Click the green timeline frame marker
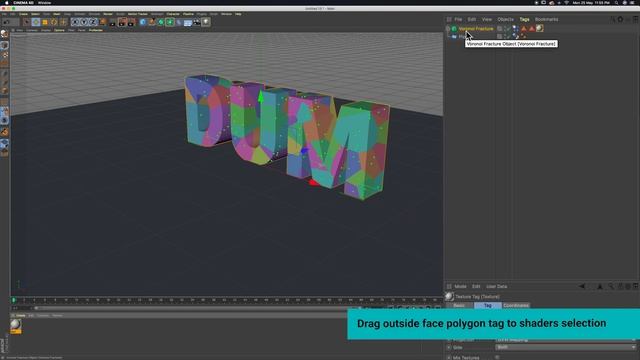The image size is (640, 360). 13,300
